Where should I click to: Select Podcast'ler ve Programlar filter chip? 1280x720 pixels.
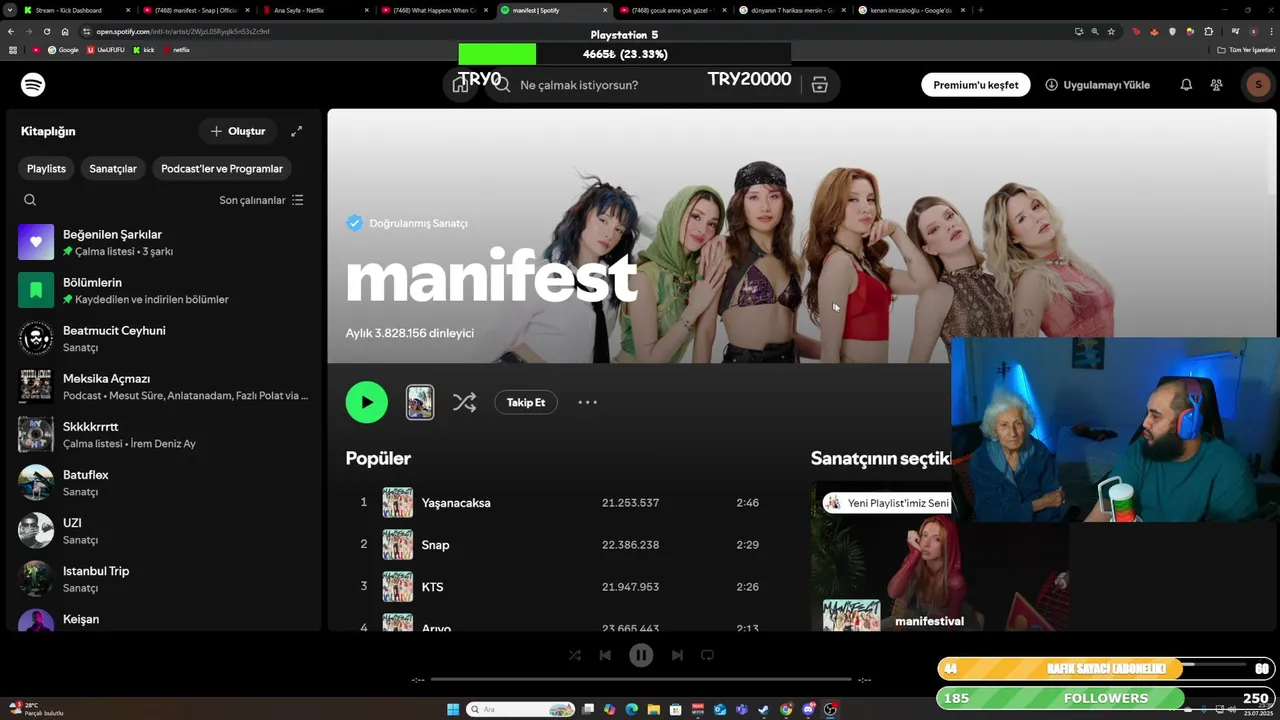pyautogui.click(x=222, y=169)
